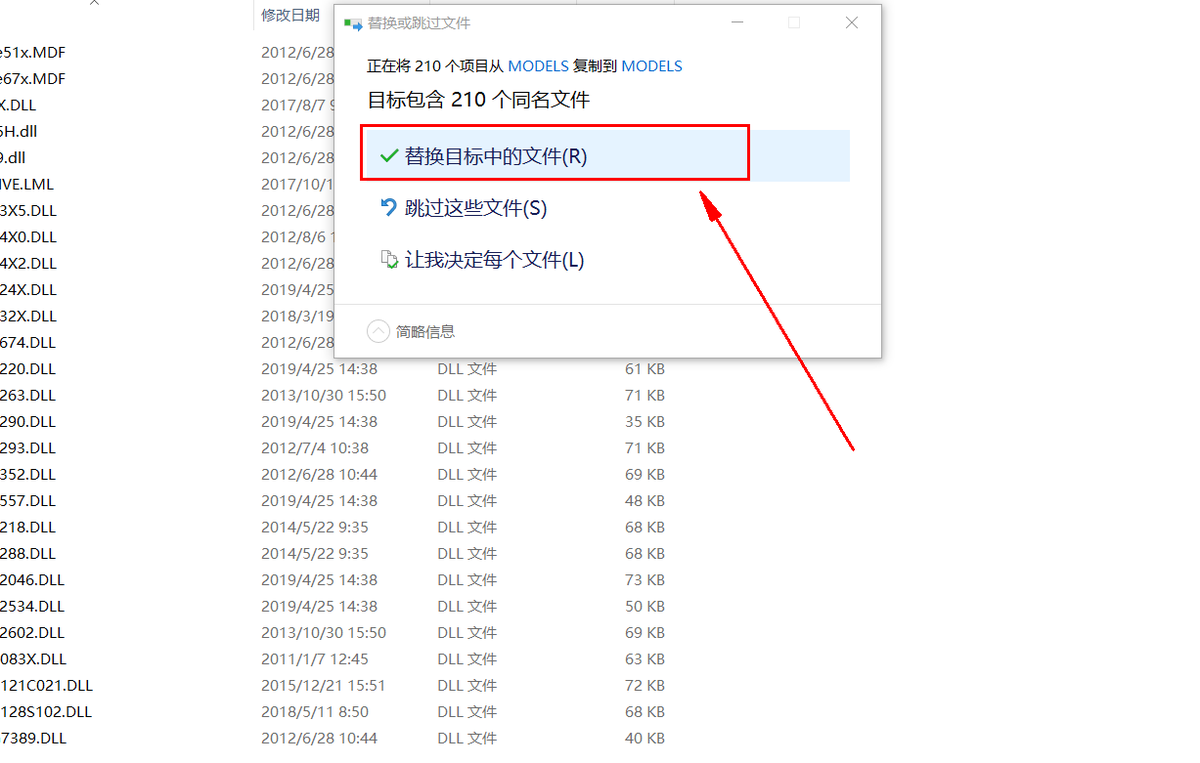Select file 7389.DLL in the list
This screenshot has height=763, width=1200.
33,738
